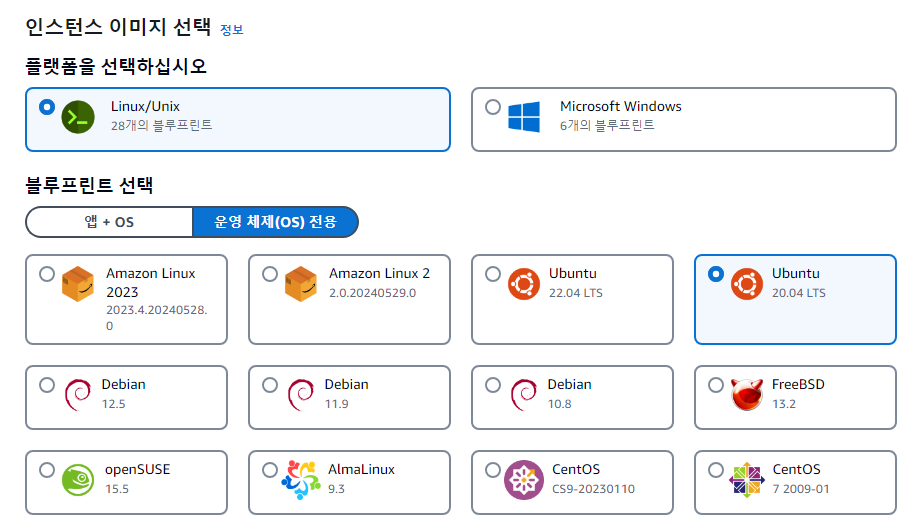The image size is (908, 527).
Task: Click the 블루프린트 선택 heading
Action: (89, 185)
